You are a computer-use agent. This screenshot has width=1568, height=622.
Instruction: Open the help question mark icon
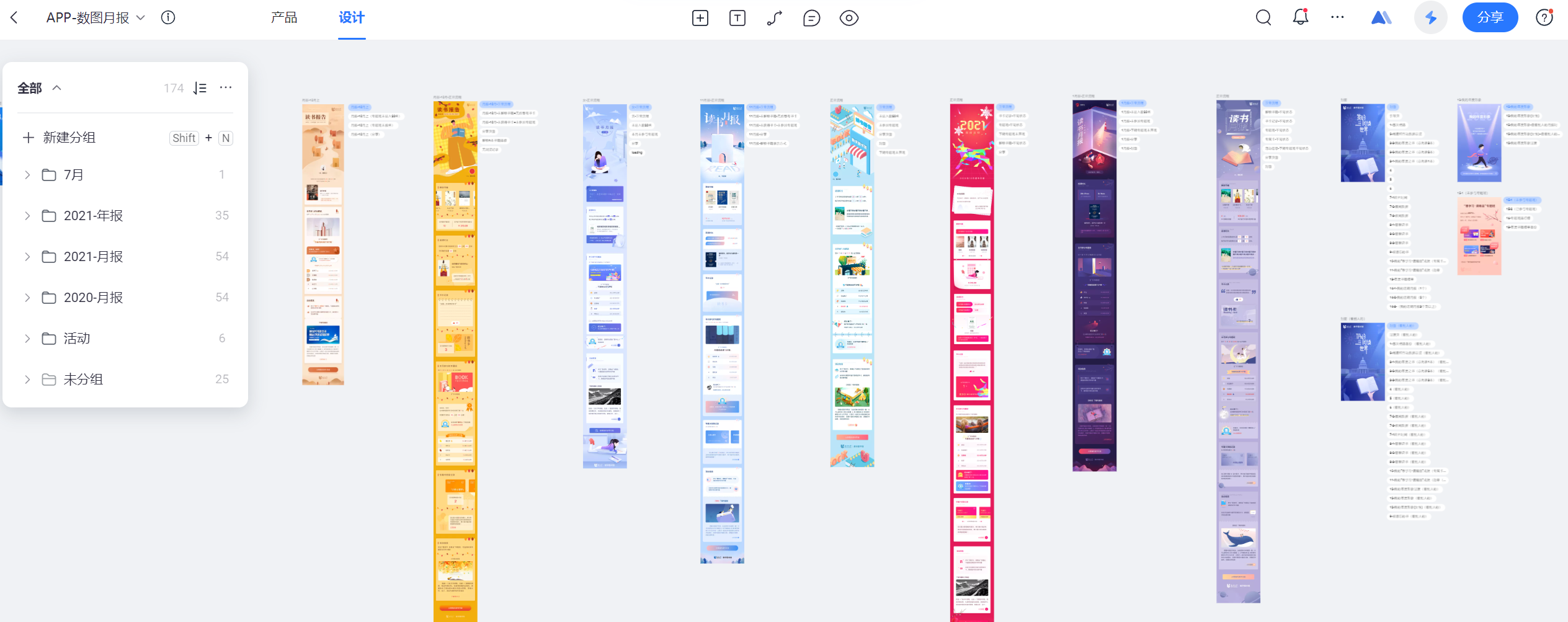point(1544,17)
